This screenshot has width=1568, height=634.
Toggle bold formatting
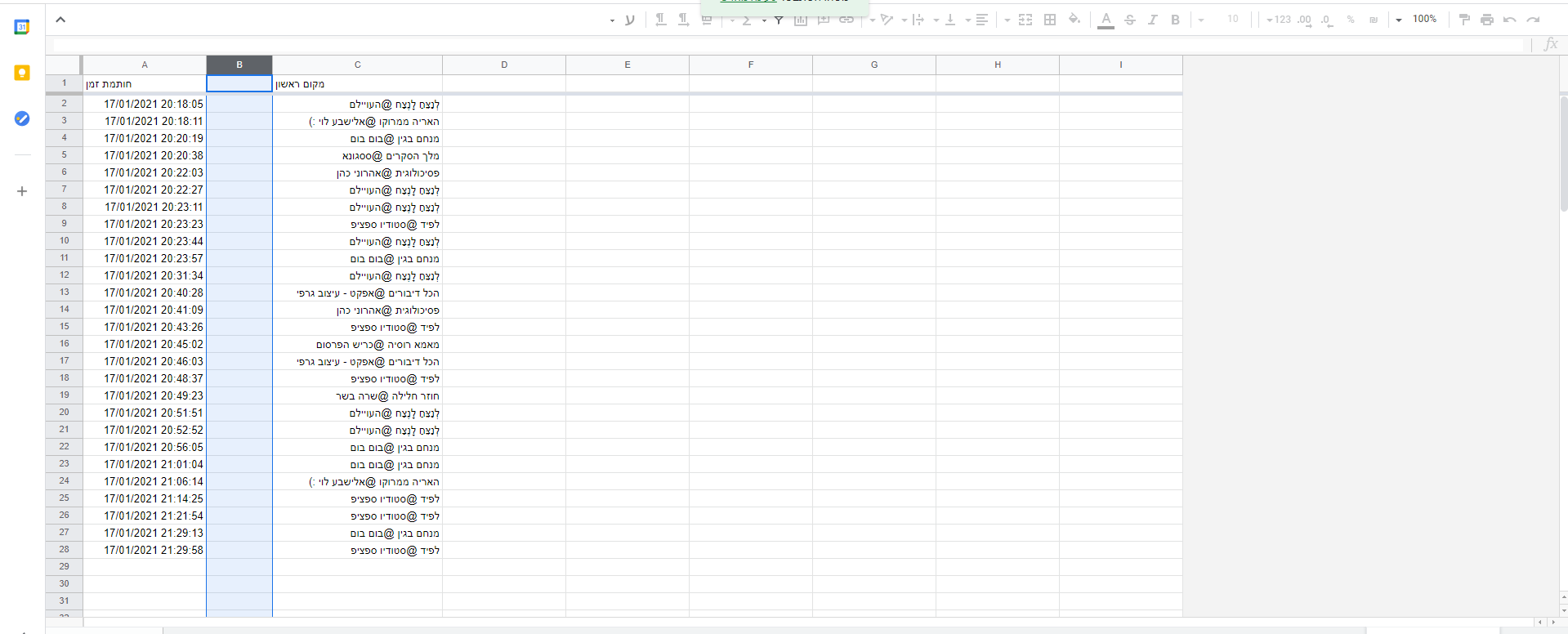tap(1175, 20)
